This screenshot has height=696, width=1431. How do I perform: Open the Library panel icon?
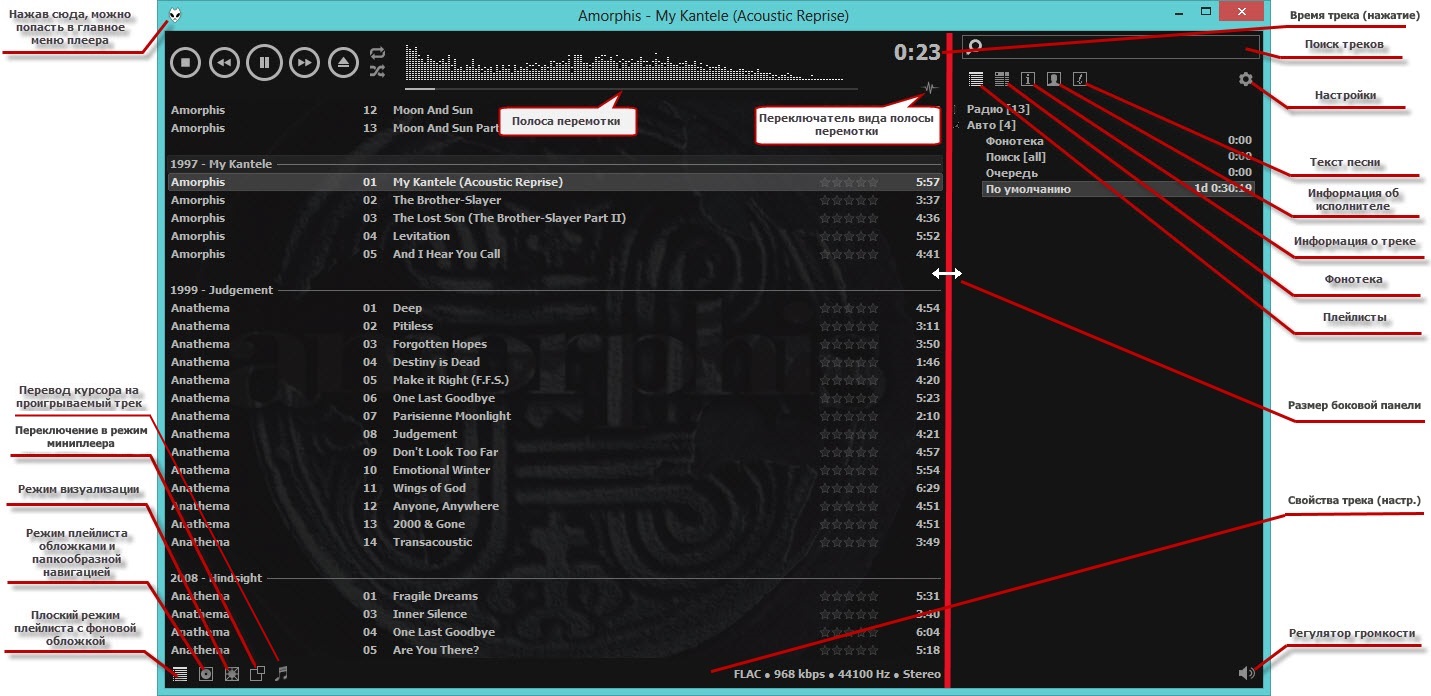click(x=1002, y=79)
